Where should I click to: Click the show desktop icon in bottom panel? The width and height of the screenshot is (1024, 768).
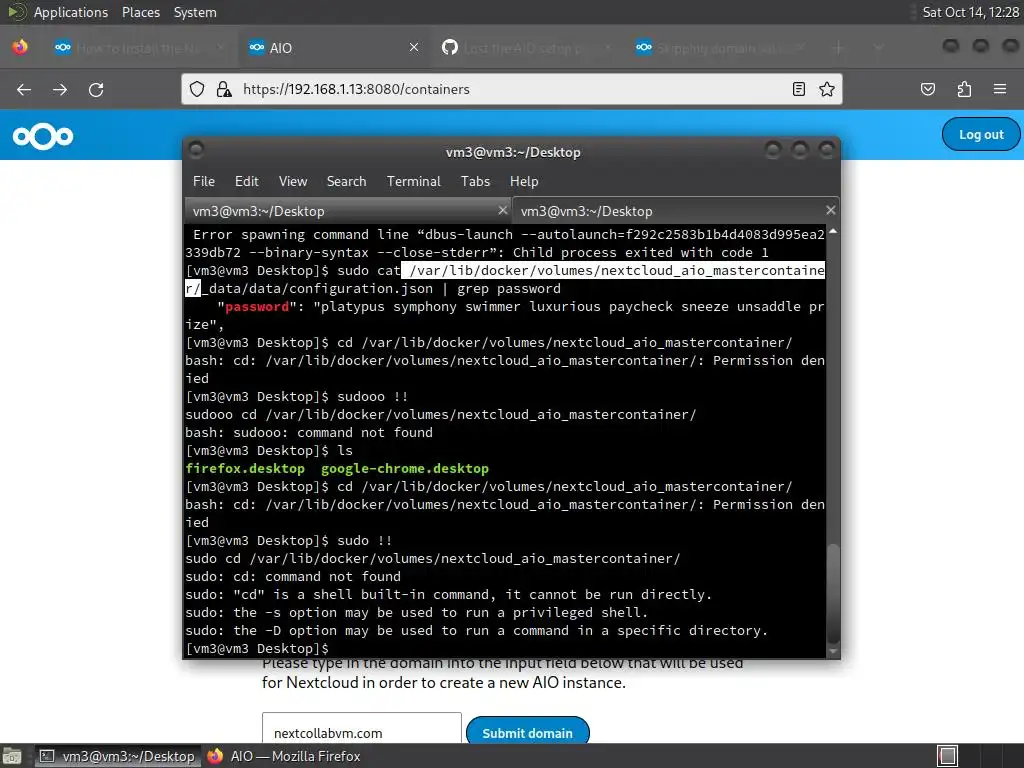pyautogui.click(x=12, y=756)
